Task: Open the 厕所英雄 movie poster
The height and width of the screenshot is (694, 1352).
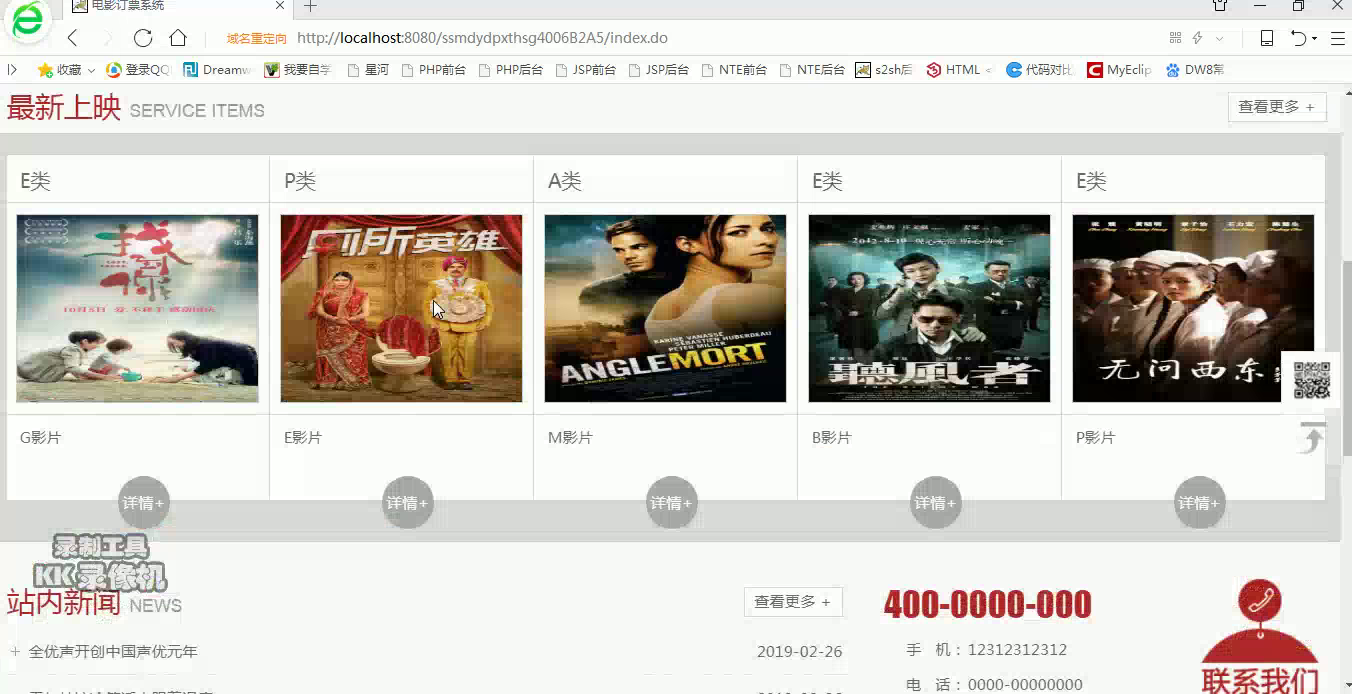Action: (x=401, y=308)
